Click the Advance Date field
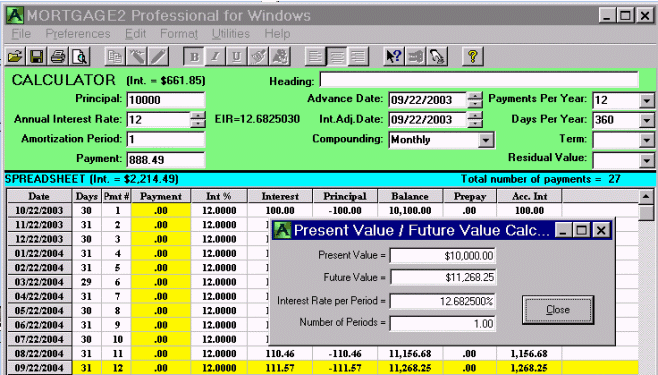This screenshot has height=375, width=658. (427, 100)
